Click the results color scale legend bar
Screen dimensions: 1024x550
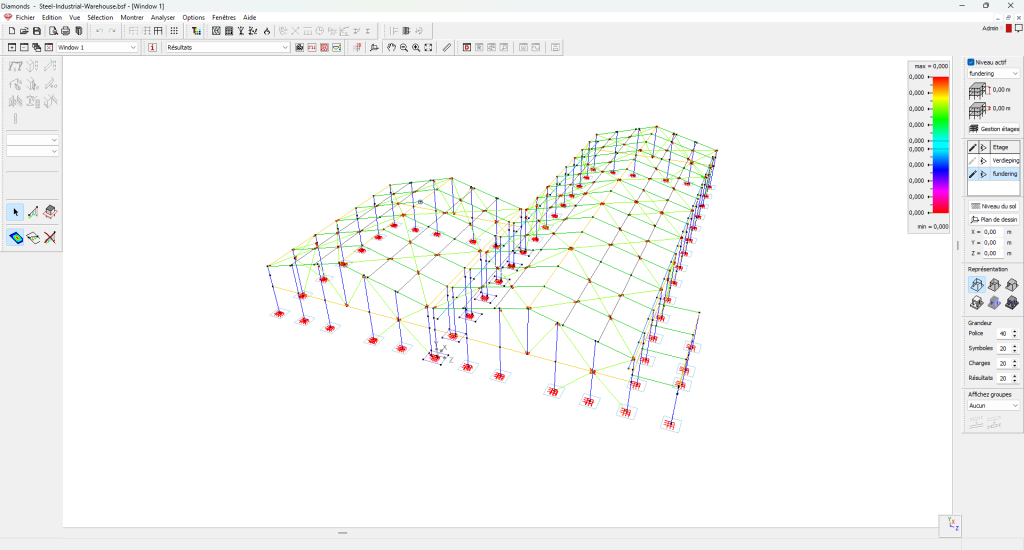tap(940, 144)
